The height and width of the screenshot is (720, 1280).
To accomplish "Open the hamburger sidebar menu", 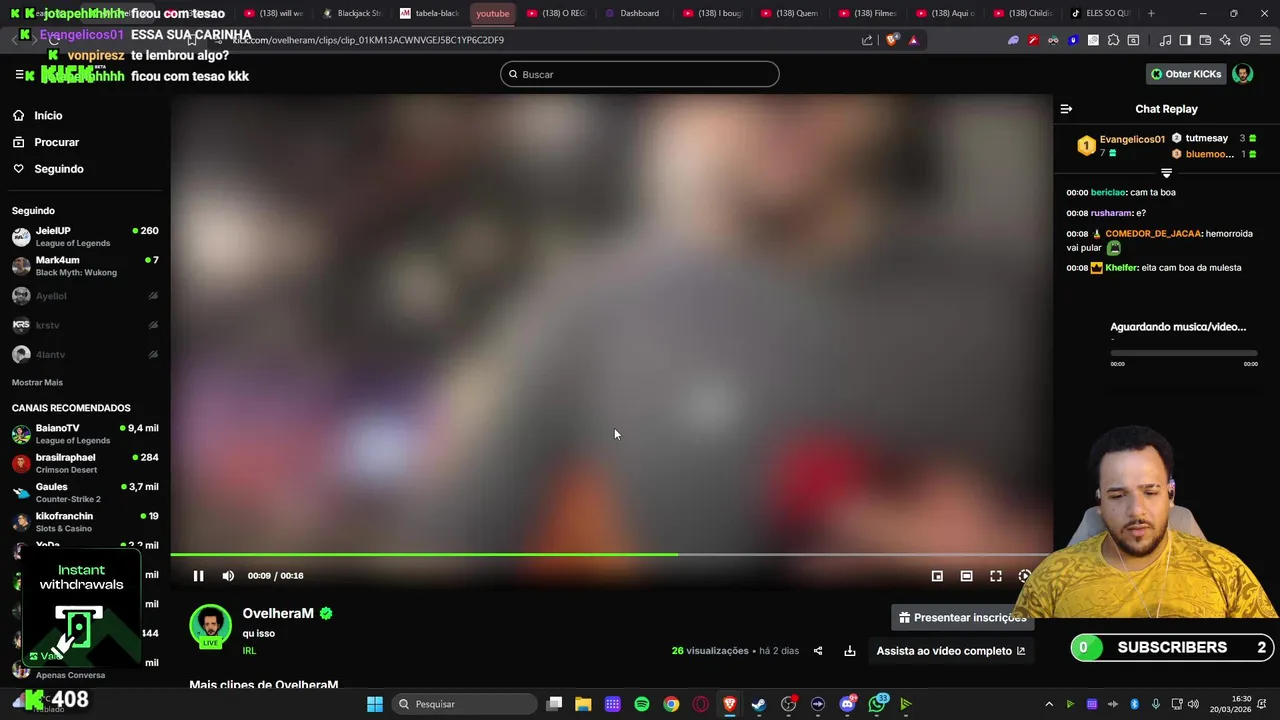I will 19,75.
